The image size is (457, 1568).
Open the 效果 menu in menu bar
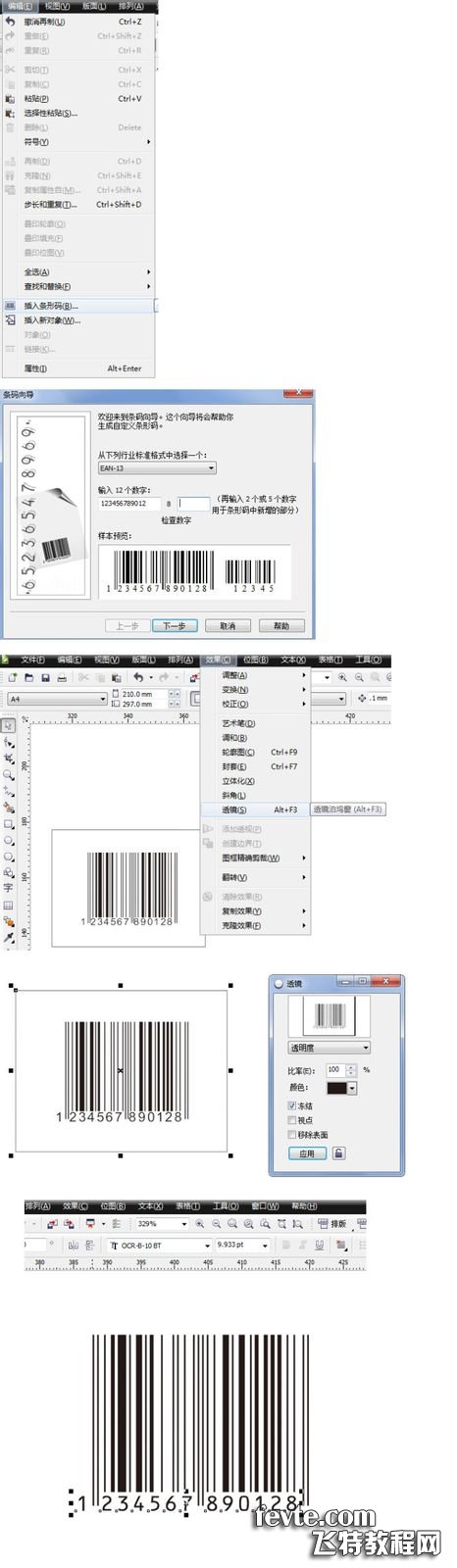[x=218, y=660]
